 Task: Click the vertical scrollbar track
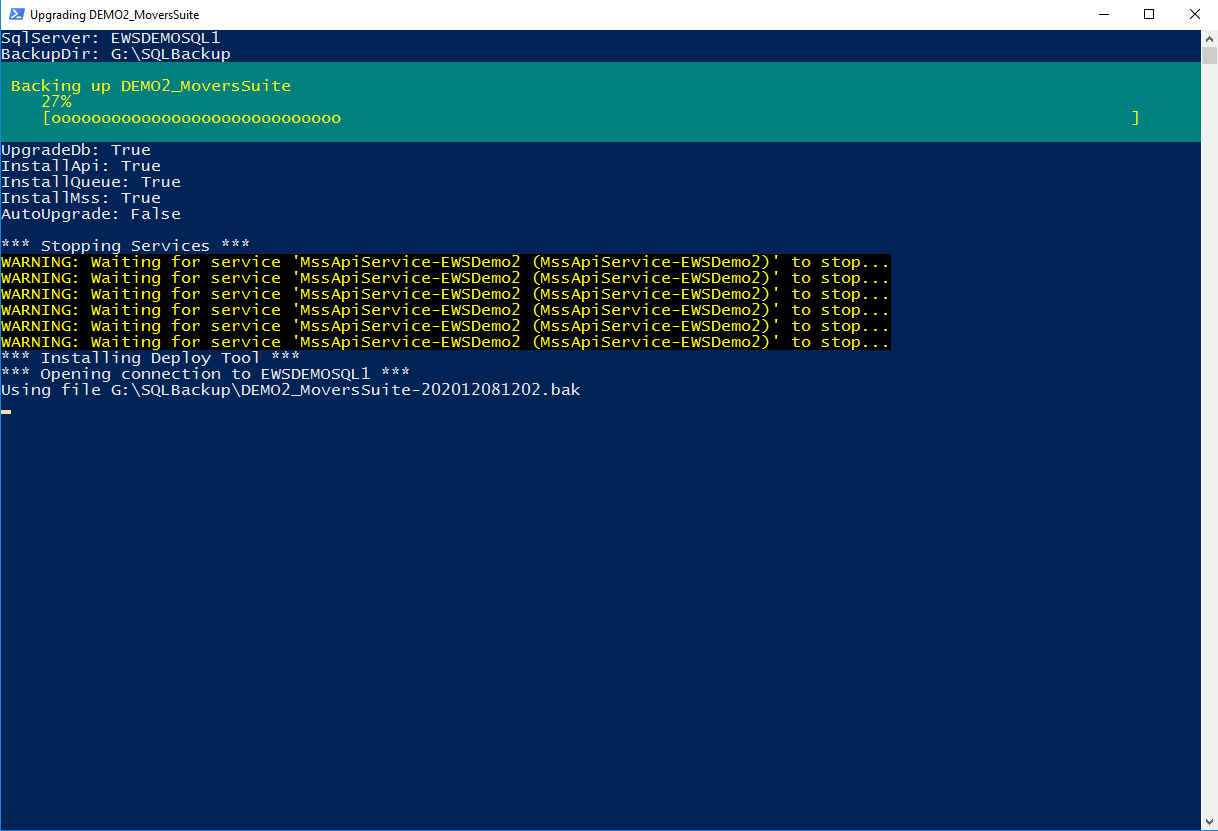tap(1209, 500)
